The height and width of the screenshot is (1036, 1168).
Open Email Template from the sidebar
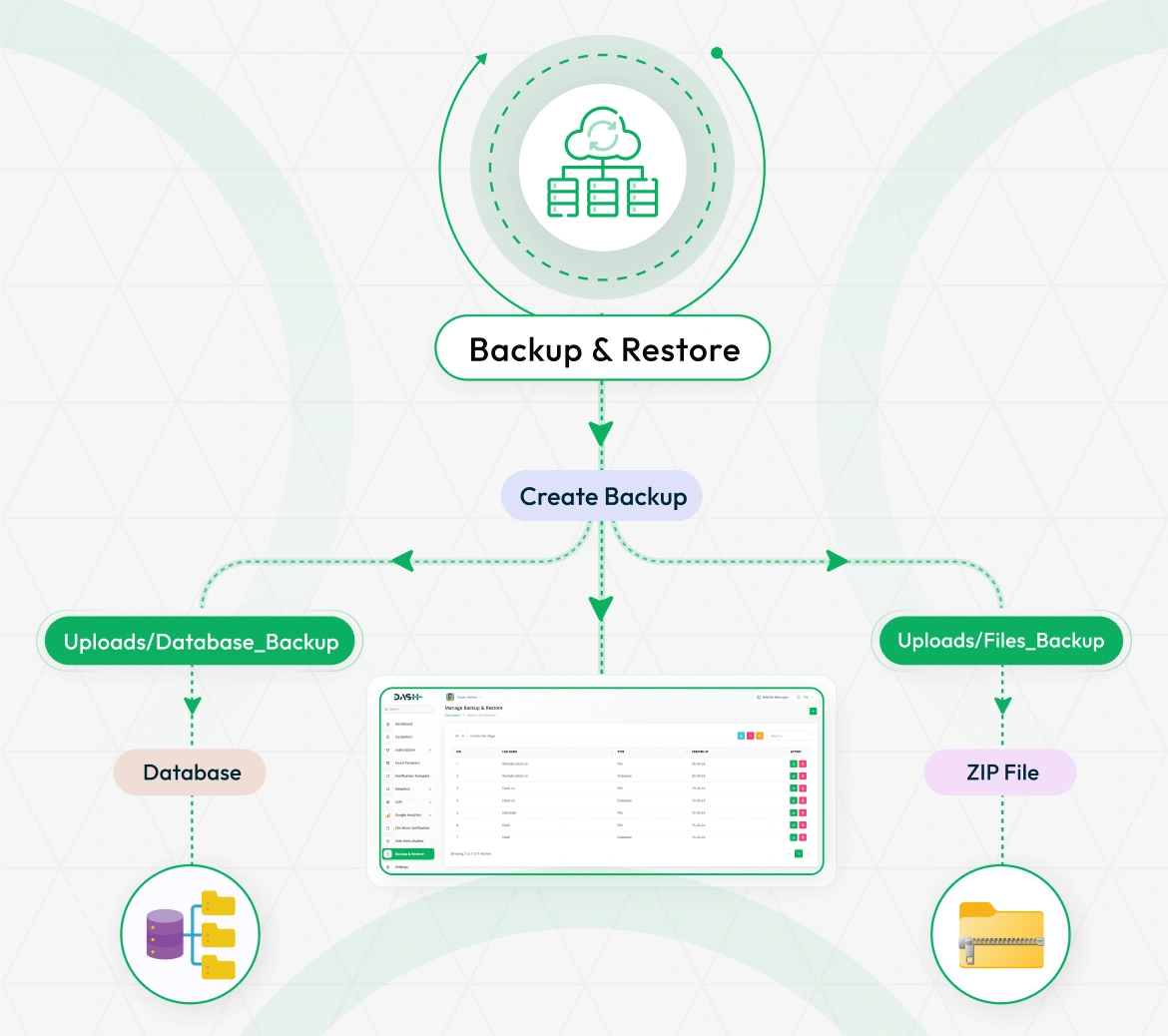point(407,764)
